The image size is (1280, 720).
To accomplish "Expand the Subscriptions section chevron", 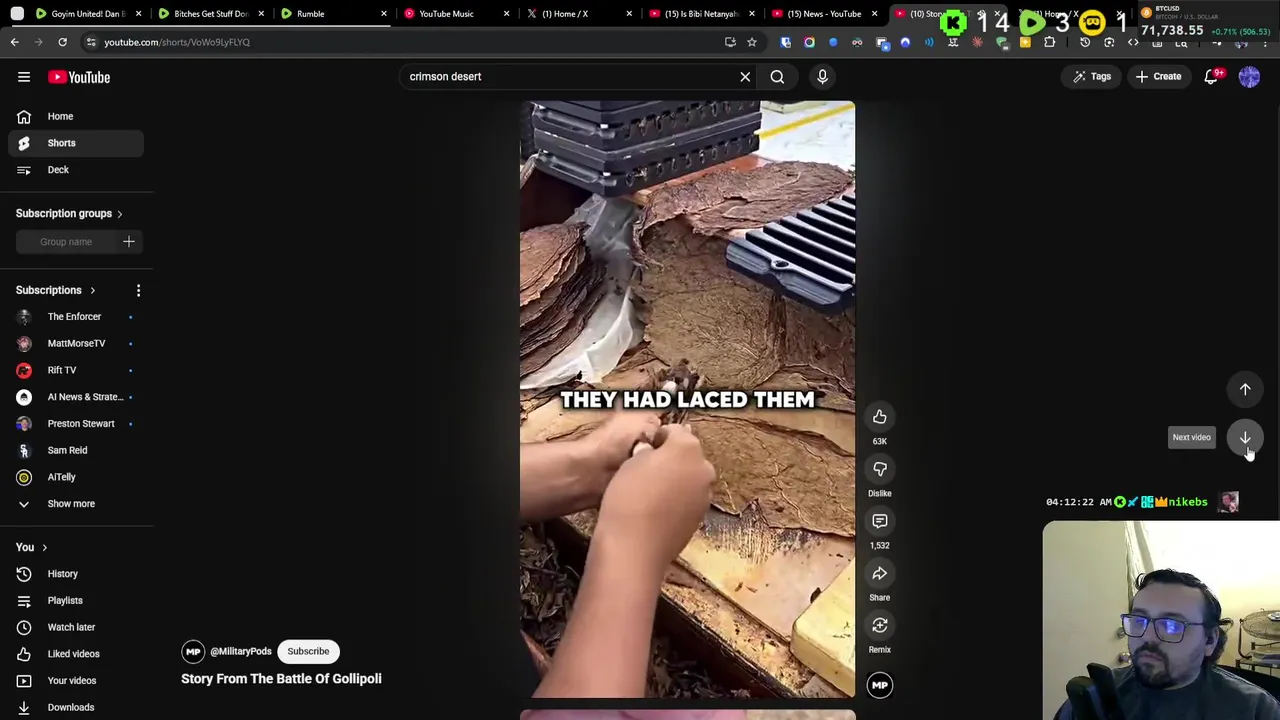I will [92, 290].
